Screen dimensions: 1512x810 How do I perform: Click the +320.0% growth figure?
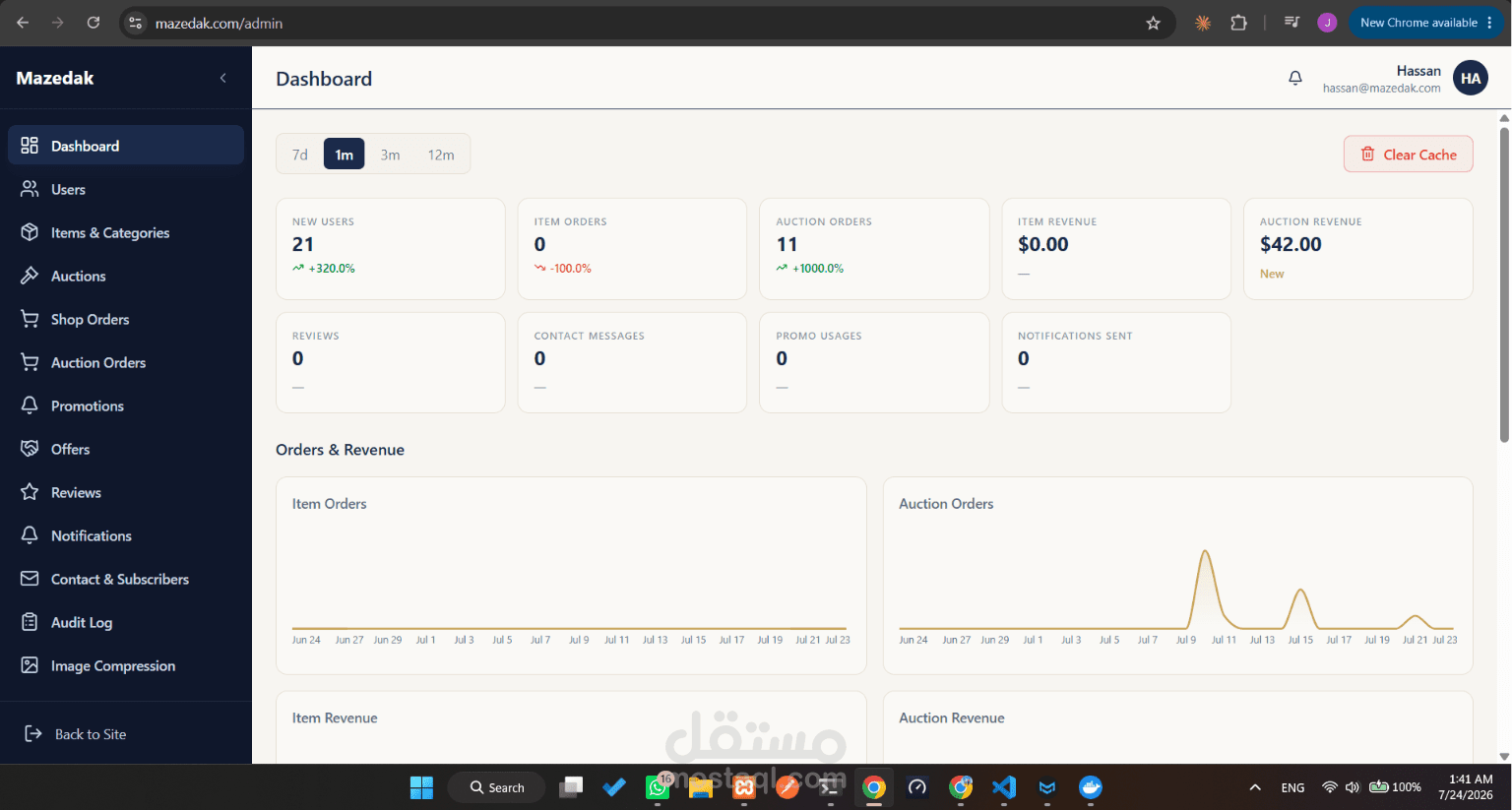click(x=332, y=268)
